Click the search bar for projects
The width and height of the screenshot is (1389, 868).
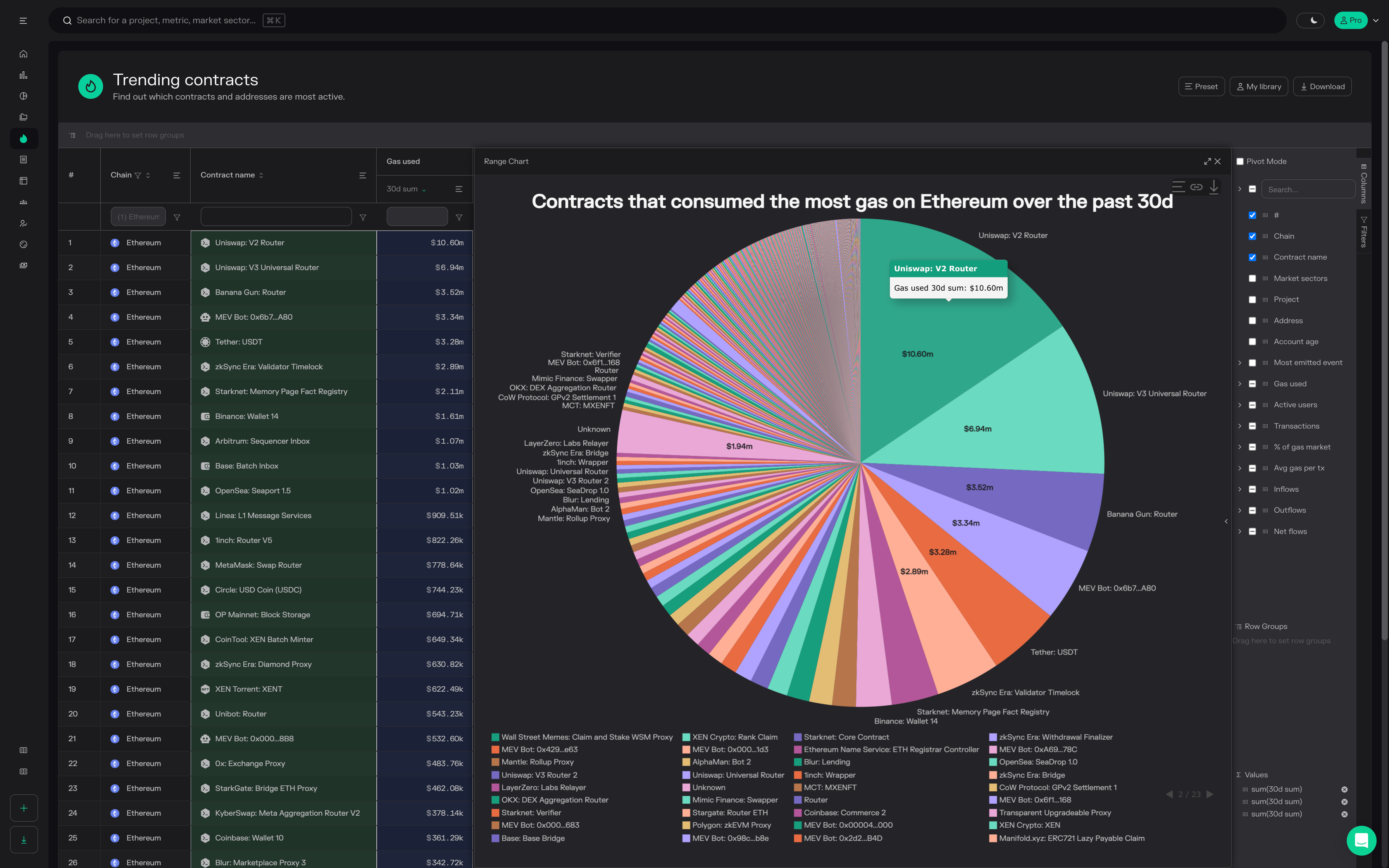[166, 21]
